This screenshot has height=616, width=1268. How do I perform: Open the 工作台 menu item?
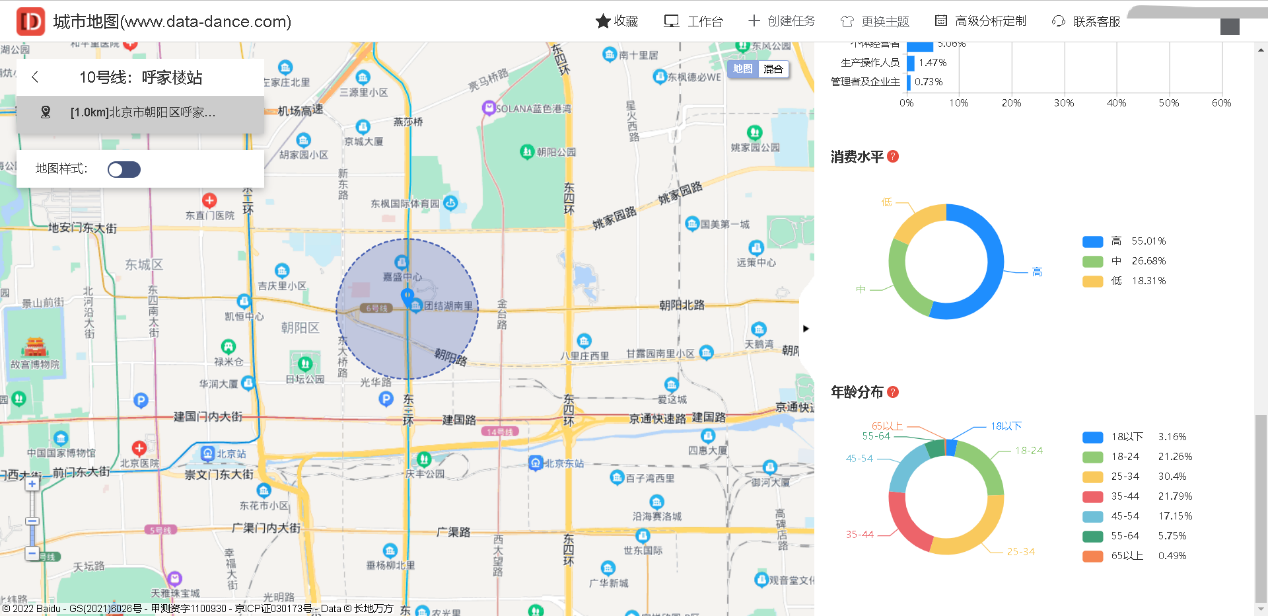(x=705, y=21)
